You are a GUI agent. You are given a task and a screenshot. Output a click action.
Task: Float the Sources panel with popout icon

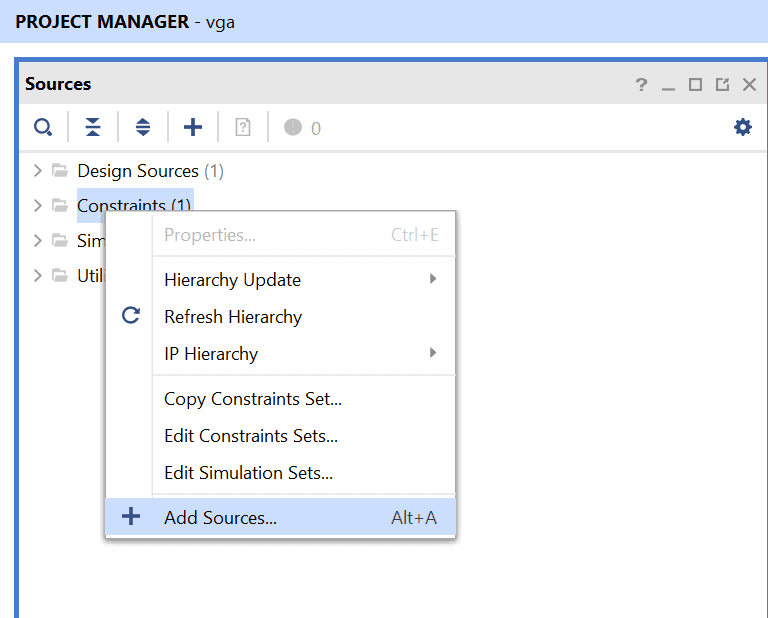[x=722, y=85]
